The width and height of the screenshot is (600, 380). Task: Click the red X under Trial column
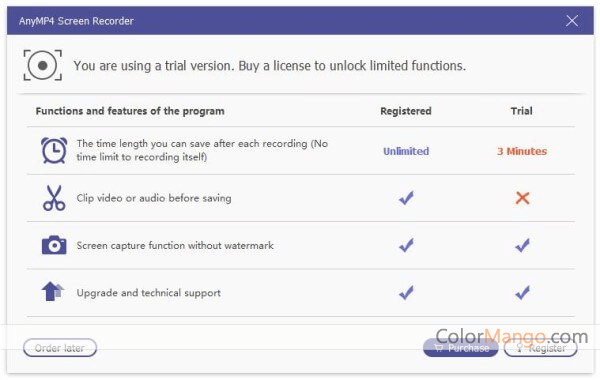[x=522, y=198]
